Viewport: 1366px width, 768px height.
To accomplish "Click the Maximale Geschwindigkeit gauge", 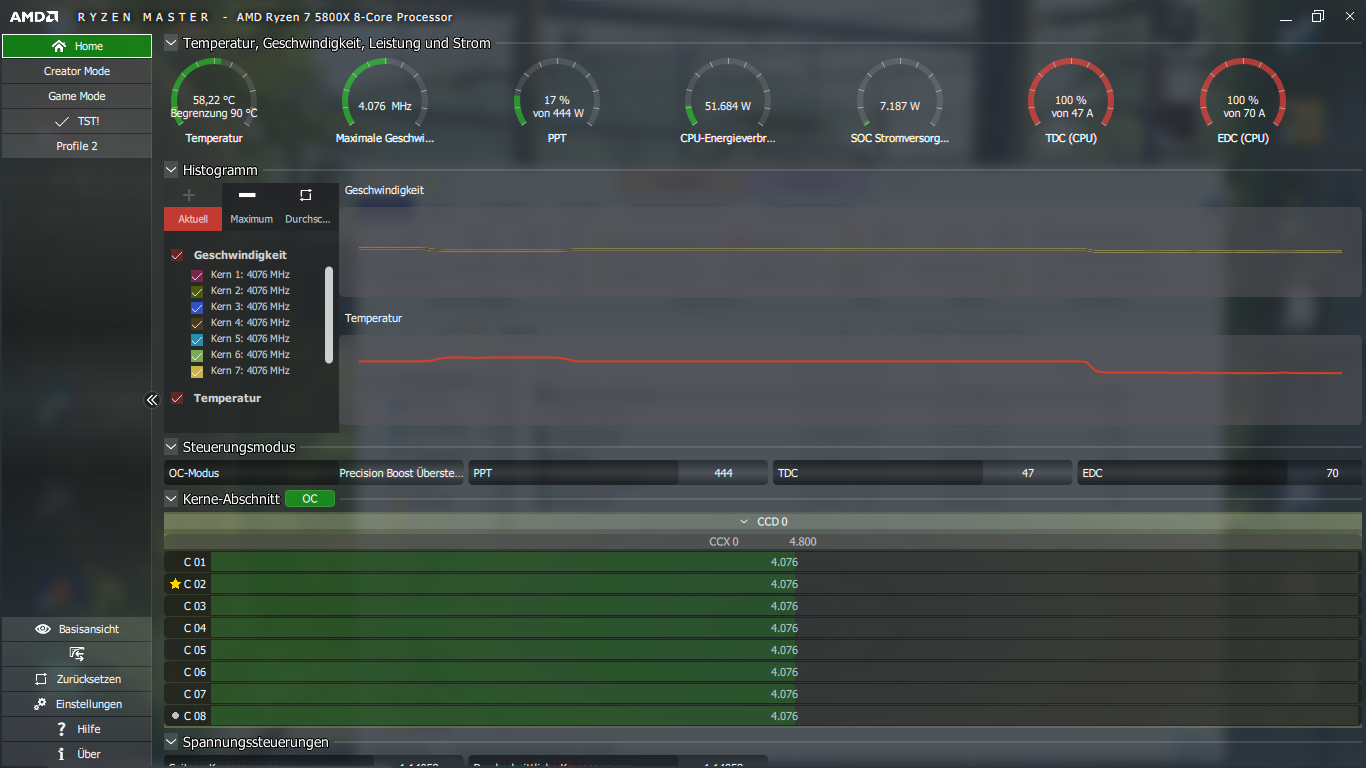I will 385,93.
